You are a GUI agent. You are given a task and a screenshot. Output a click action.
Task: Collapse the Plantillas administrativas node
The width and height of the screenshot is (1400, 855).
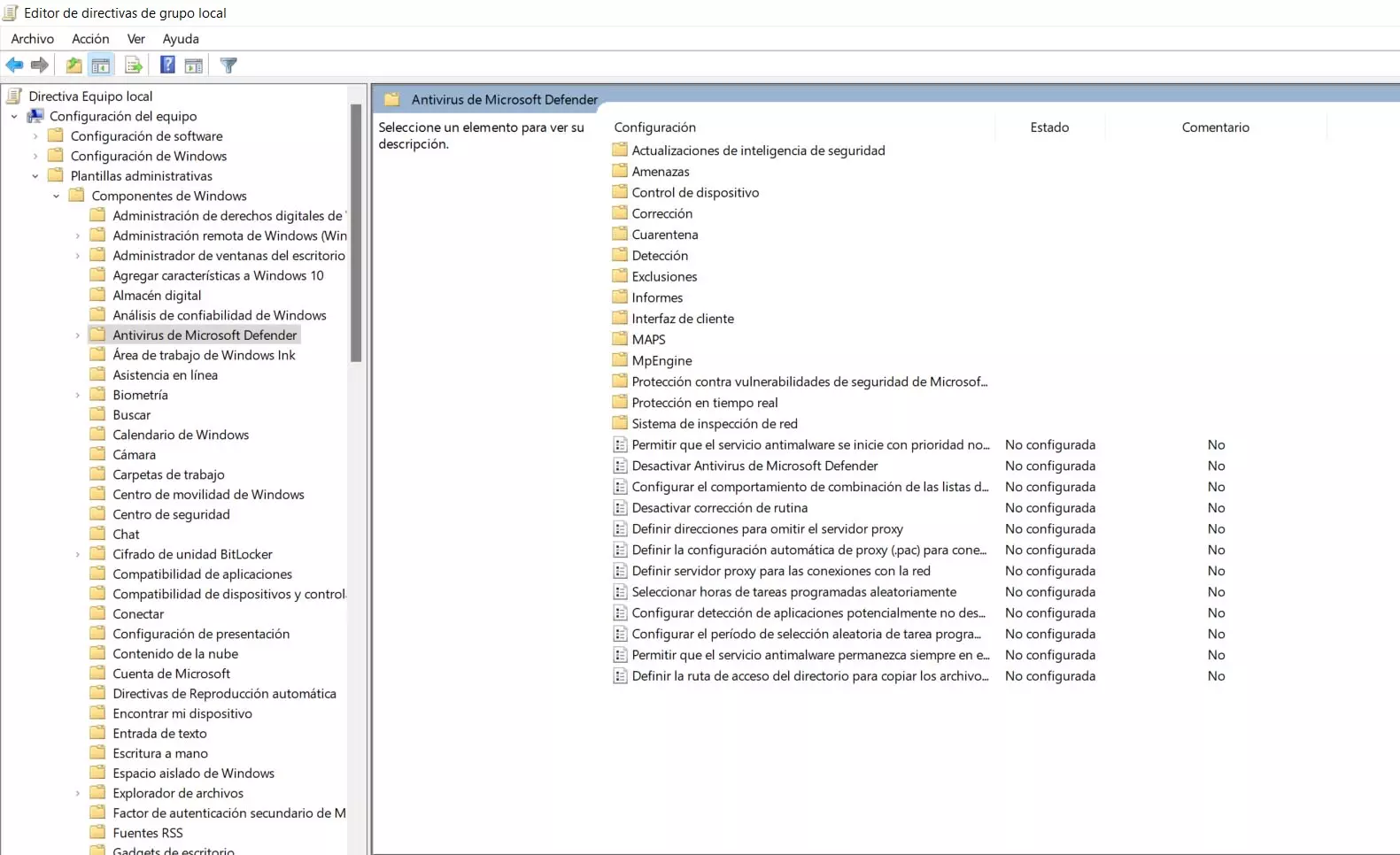35,176
